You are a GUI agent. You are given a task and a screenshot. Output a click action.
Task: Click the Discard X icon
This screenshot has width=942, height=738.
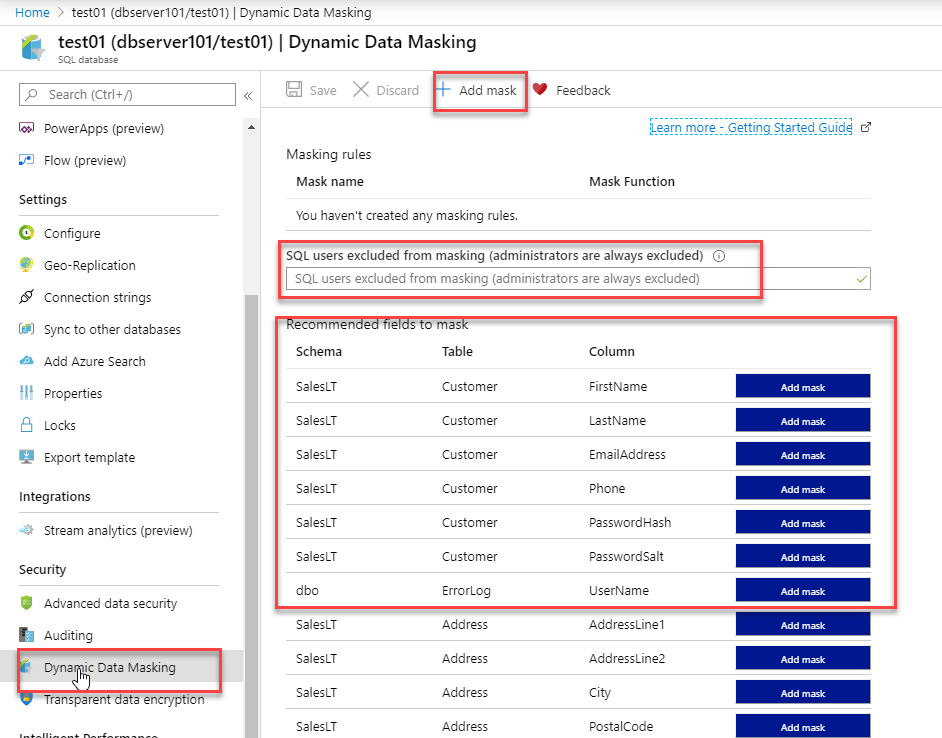point(360,90)
